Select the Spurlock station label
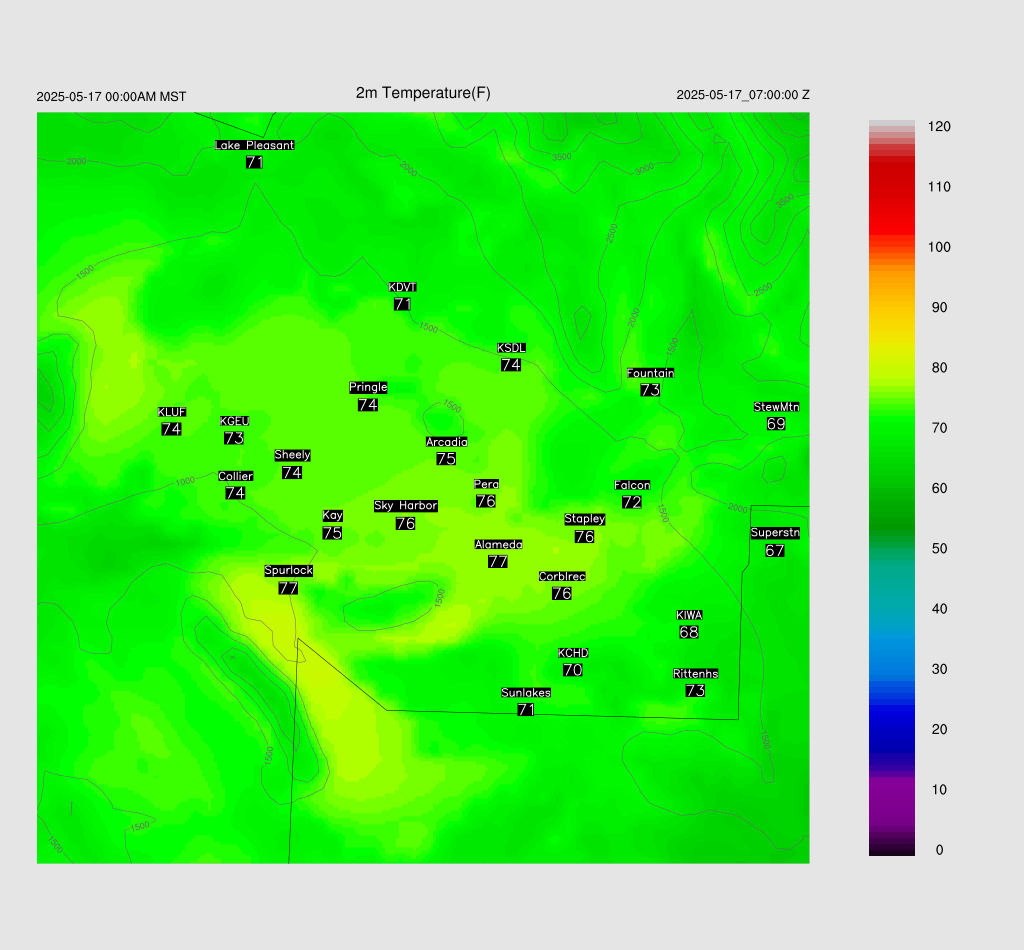This screenshot has height=950, width=1024. (289, 571)
